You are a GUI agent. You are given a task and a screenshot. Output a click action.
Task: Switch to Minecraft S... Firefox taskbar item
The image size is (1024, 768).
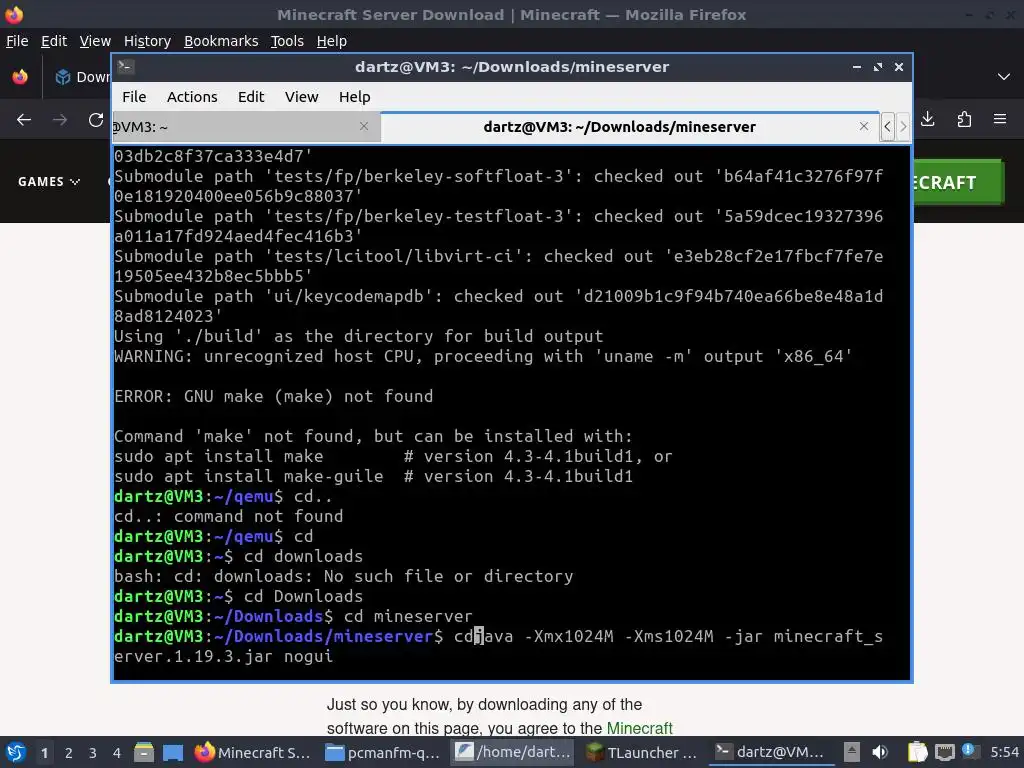tap(253, 752)
